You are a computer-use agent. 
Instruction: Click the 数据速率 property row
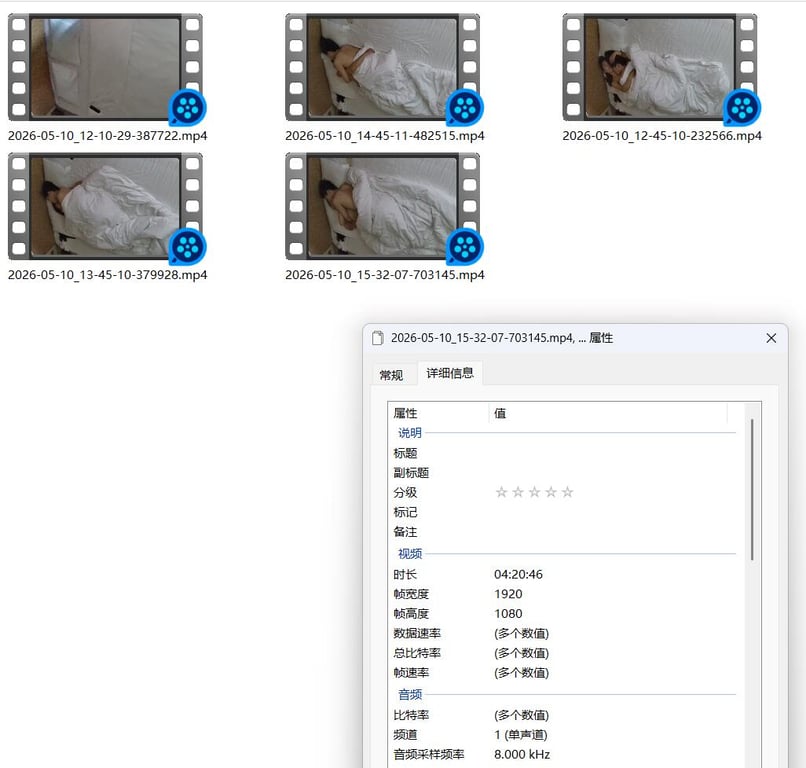(x=564, y=633)
